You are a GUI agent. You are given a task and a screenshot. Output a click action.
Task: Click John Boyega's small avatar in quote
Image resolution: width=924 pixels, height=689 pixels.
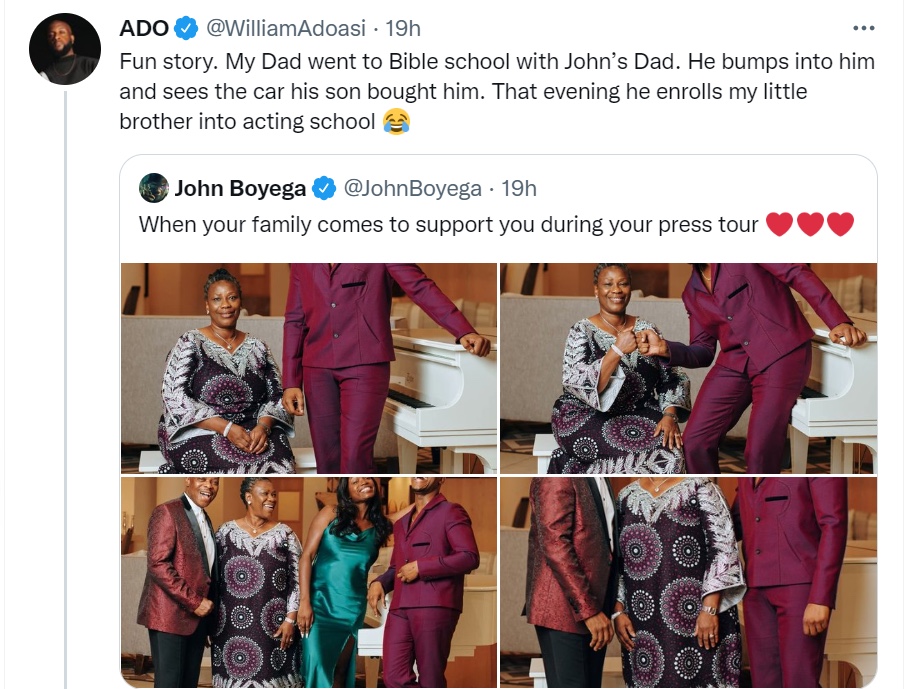pyautogui.click(x=154, y=188)
